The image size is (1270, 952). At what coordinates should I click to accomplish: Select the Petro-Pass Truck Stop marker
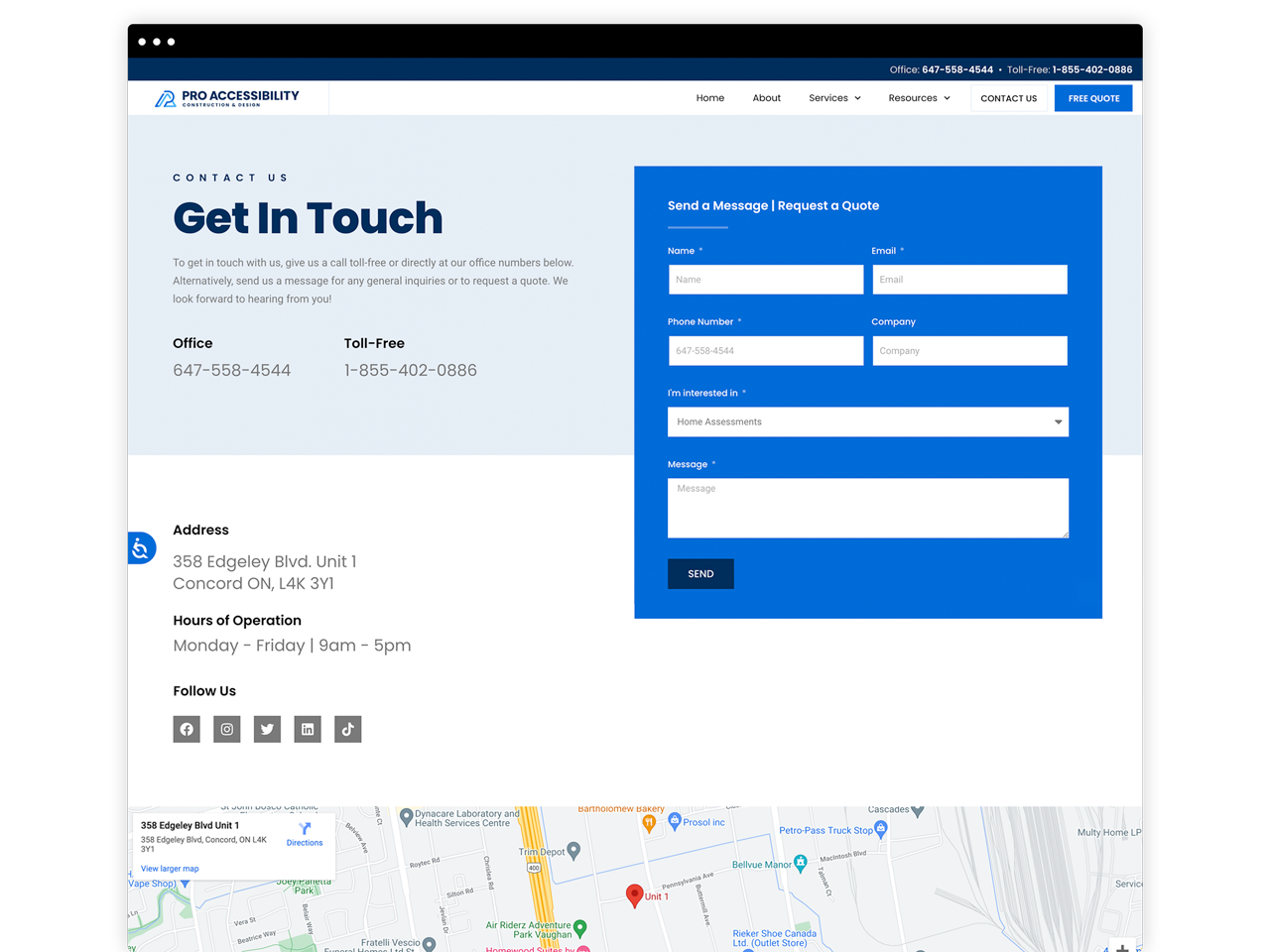tap(880, 829)
